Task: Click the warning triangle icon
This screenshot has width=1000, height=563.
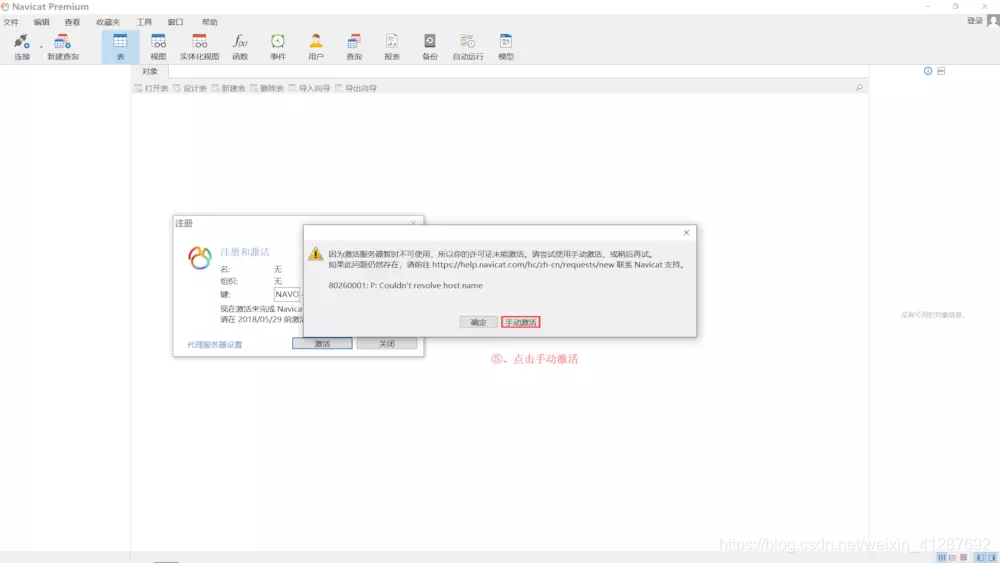Action: (x=316, y=254)
